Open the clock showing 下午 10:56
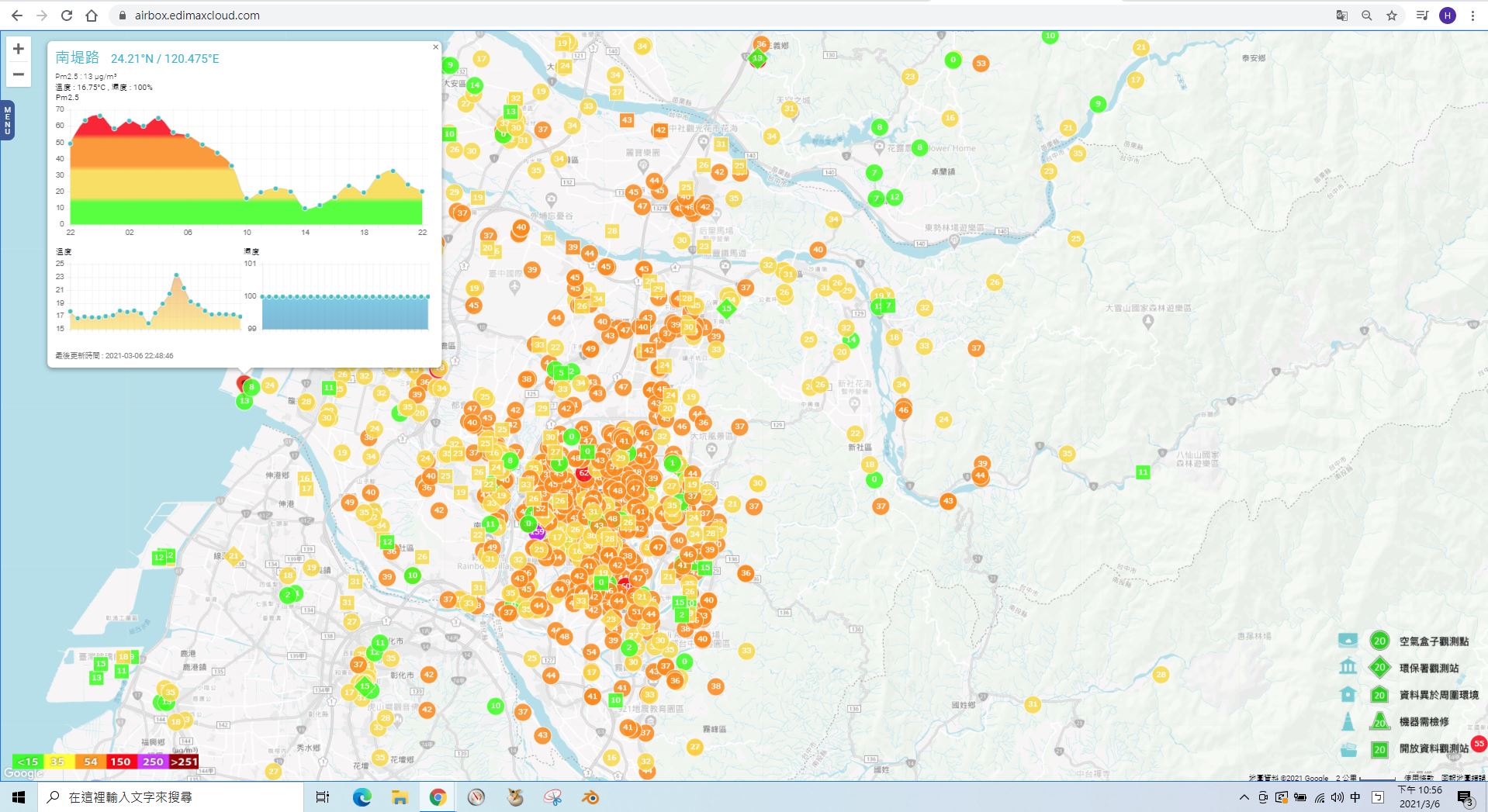The width and height of the screenshot is (1488, 812). coord(1420,796)
